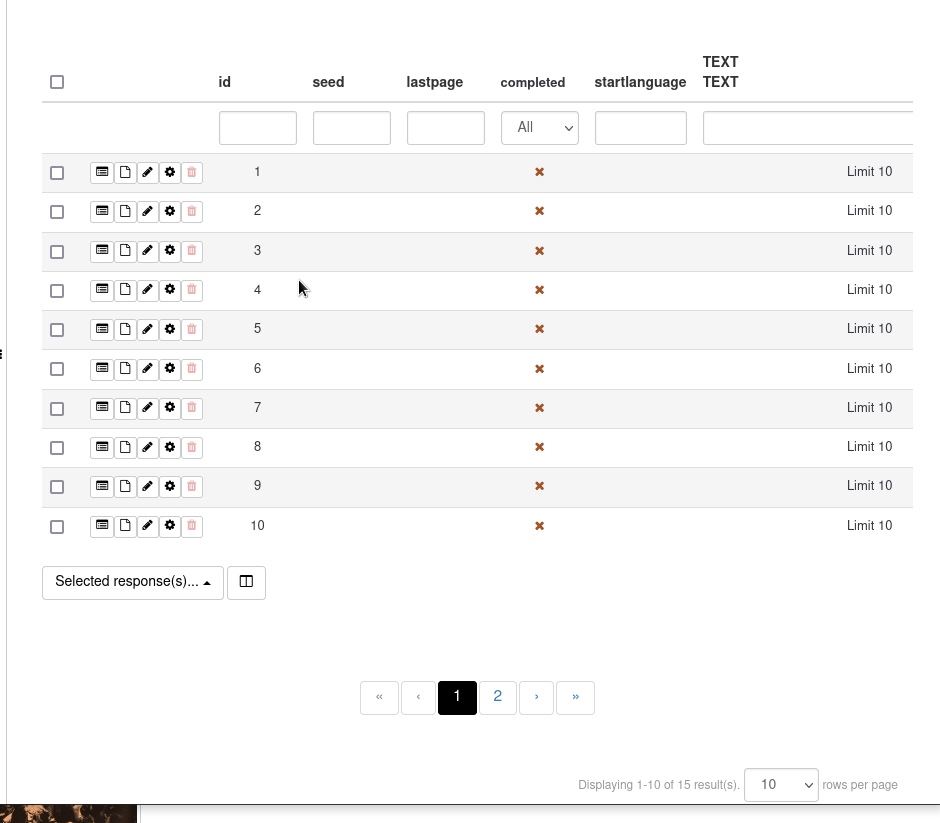Sort by TEXT TEXT column header

tap(721, 72)
